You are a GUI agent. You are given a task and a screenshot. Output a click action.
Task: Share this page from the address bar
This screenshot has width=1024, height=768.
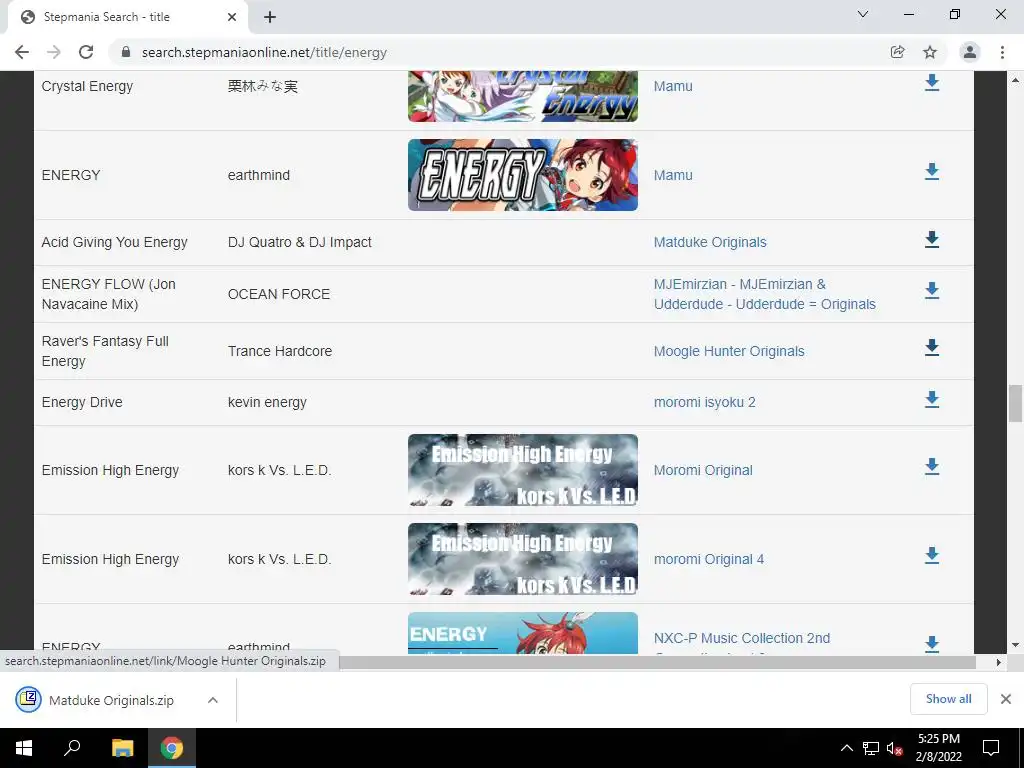click(x=898, y=52)
